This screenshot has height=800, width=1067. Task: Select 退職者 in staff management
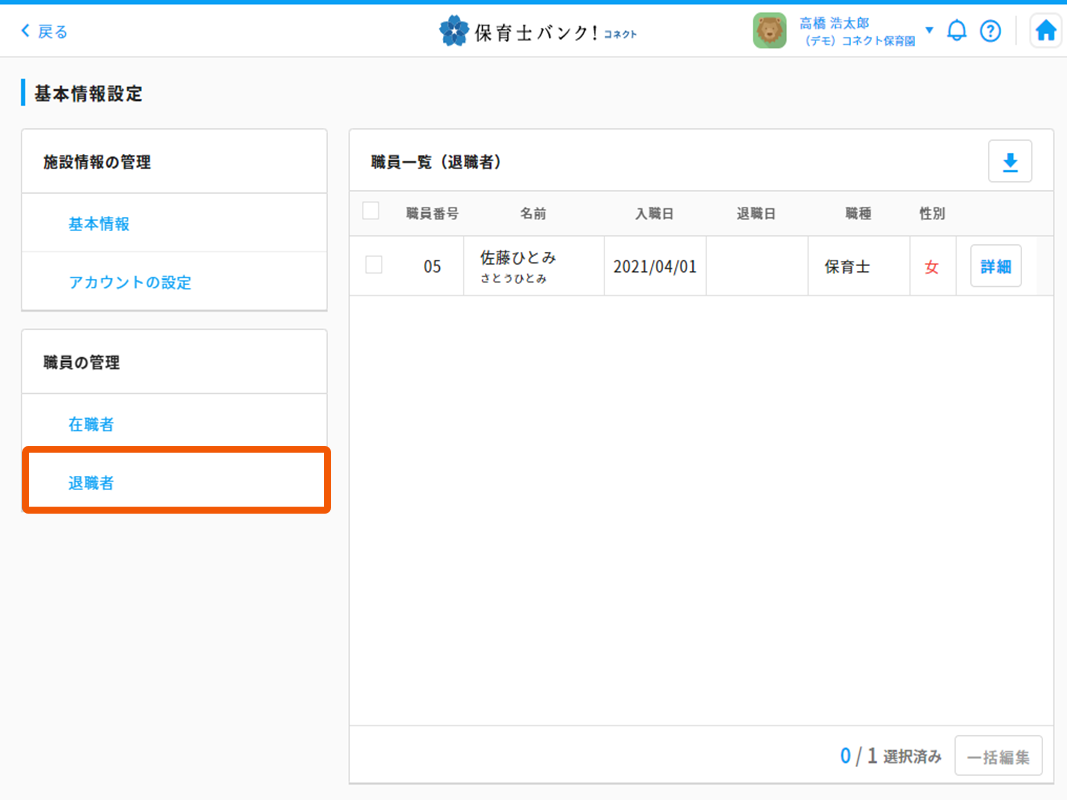pos(91,483)
